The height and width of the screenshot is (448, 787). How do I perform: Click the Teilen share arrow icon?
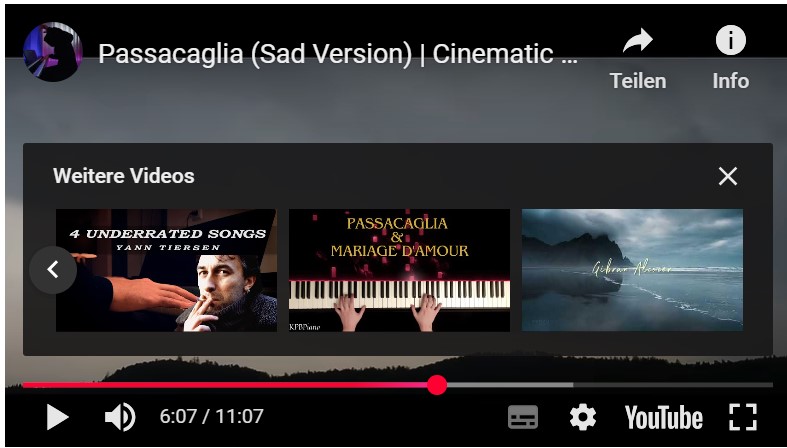638,41
